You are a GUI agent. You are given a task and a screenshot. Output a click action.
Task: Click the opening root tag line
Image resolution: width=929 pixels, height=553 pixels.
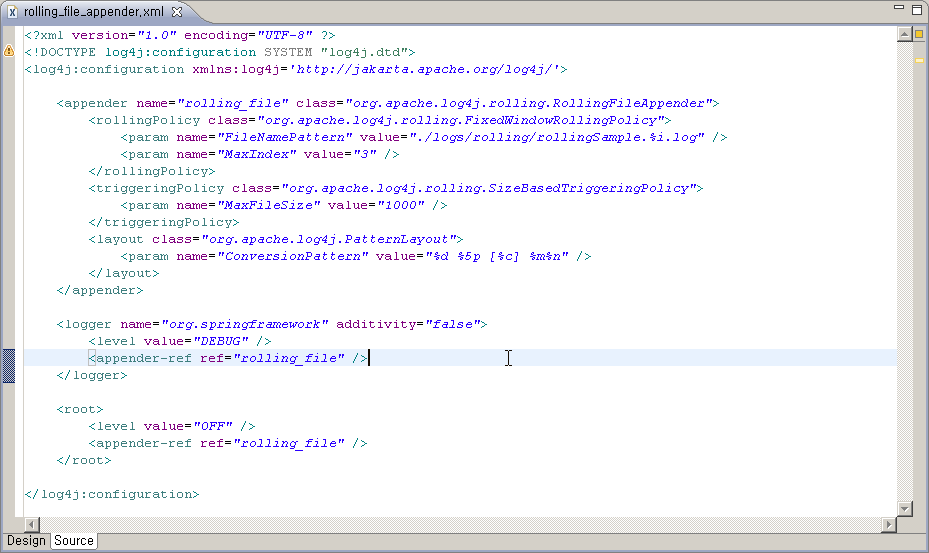pyautogui.click(x=80, y=409)
